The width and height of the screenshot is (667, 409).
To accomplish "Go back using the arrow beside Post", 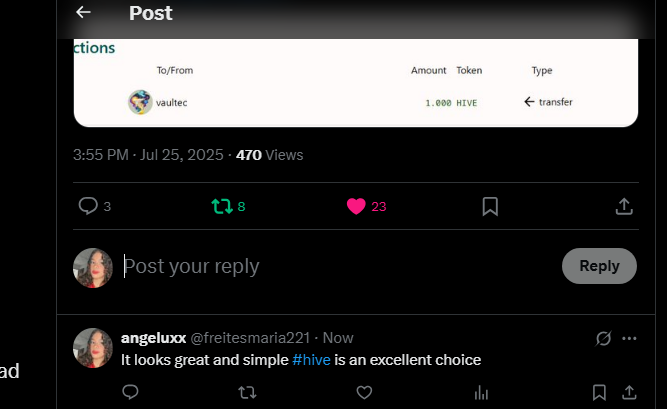I will [x=83, y=12].
